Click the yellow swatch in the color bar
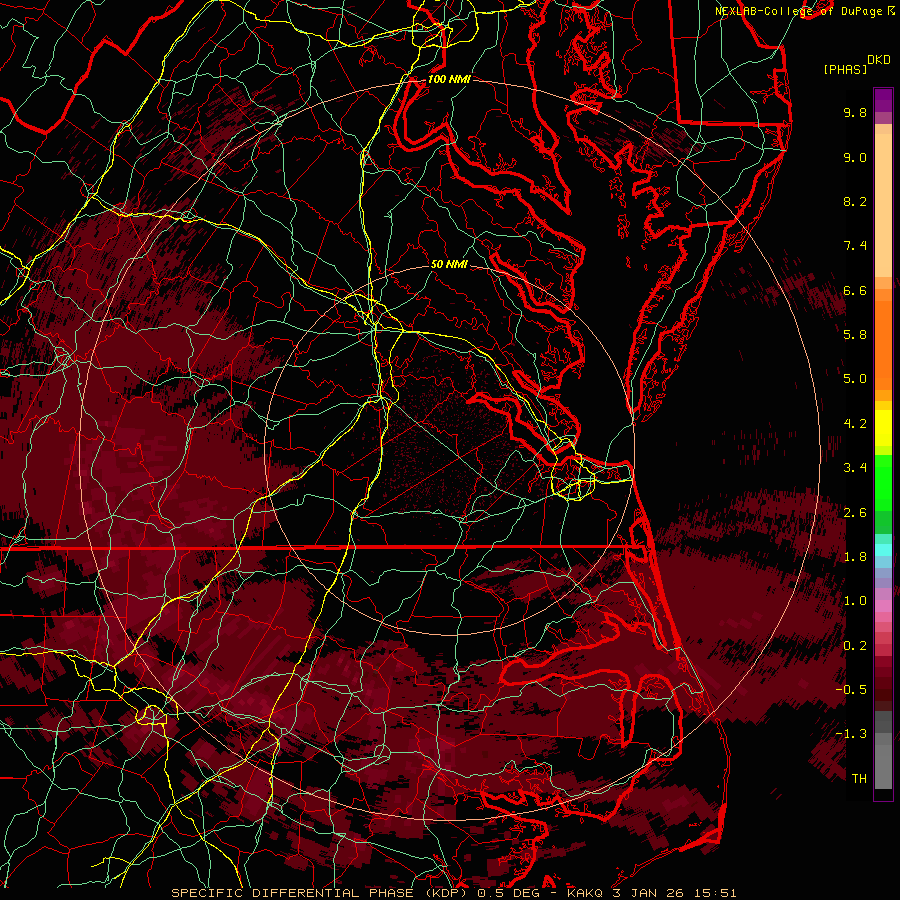The height and width of the screenshot is (900, 900). click(883, 428)
